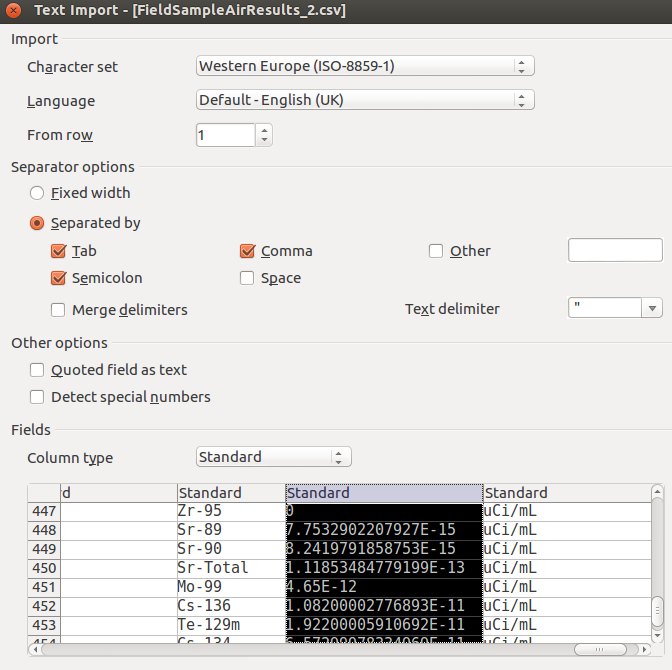Tick the Other separator checkbox
The height and width of the screenshot is (670, 672).
coord(436,251)
